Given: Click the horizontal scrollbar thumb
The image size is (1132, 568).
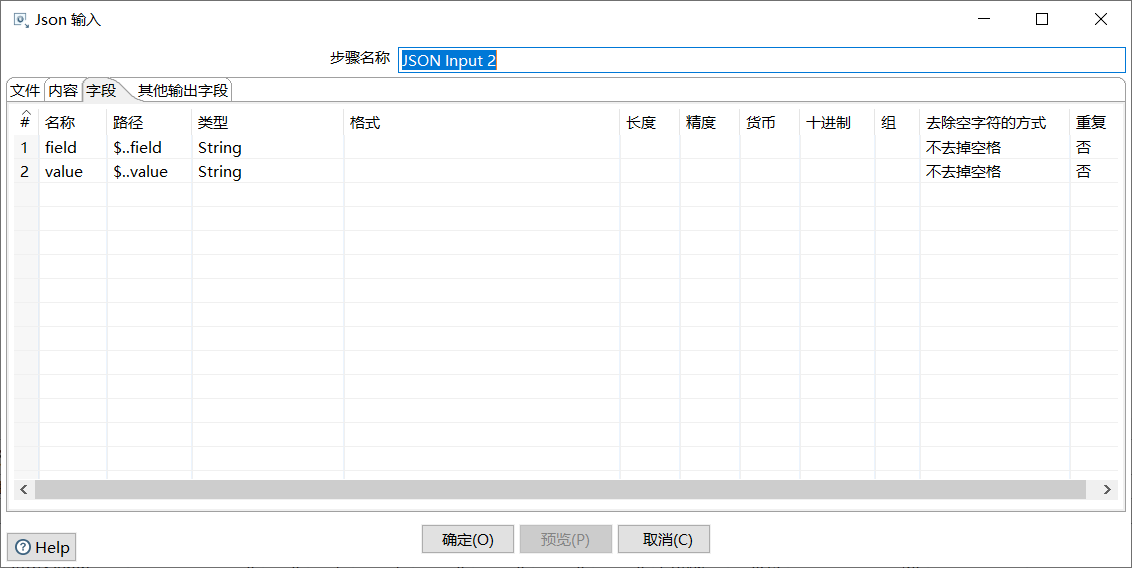Looking at the screenshot, I should click(x=560, y=489).
